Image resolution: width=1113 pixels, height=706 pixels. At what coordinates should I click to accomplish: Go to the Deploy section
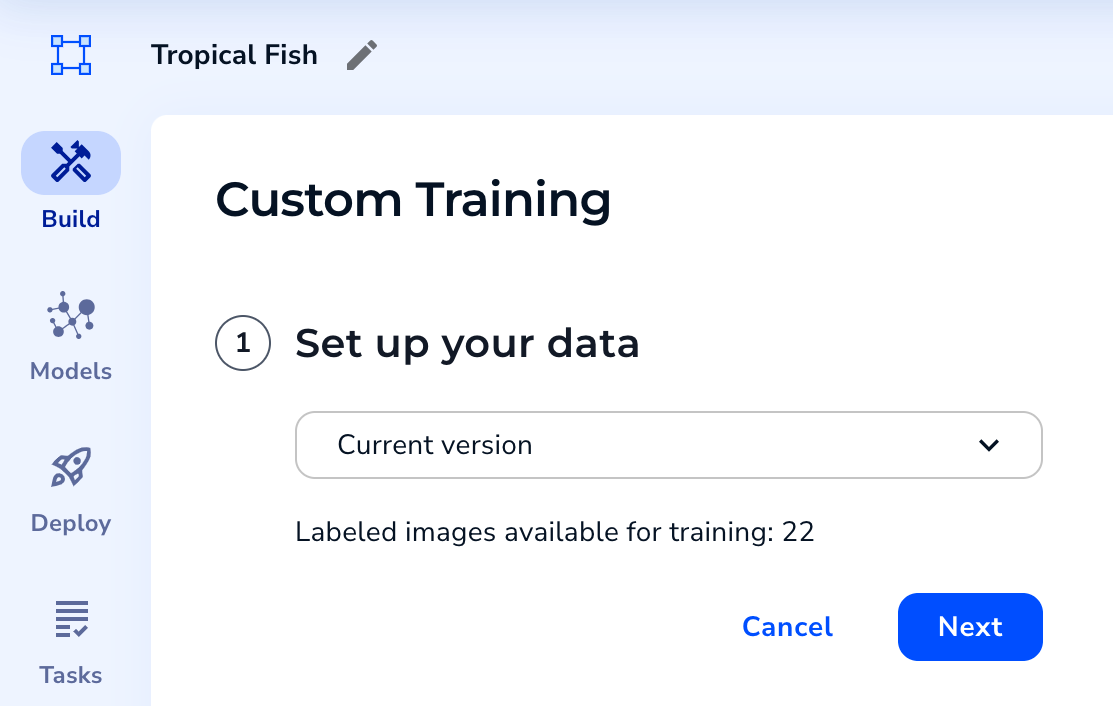[70, 487]
